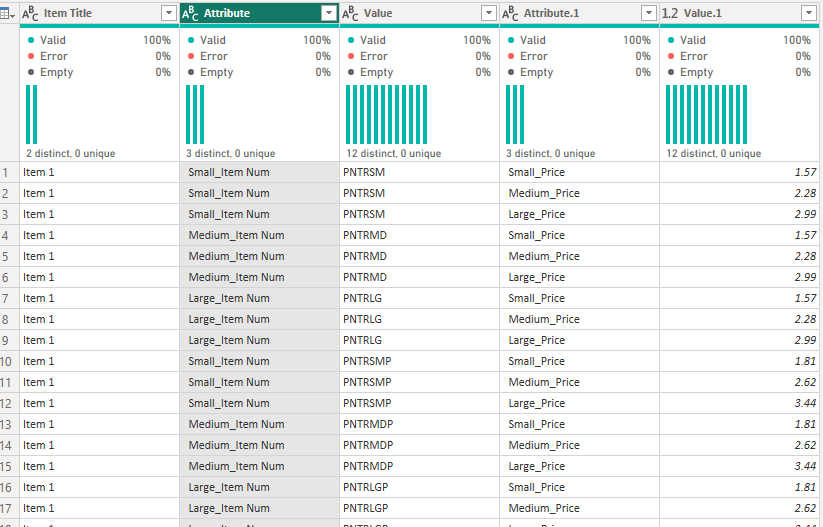
Task: Click 'Medium_Price' cell in row 11
Action: [x=579, y=382]
